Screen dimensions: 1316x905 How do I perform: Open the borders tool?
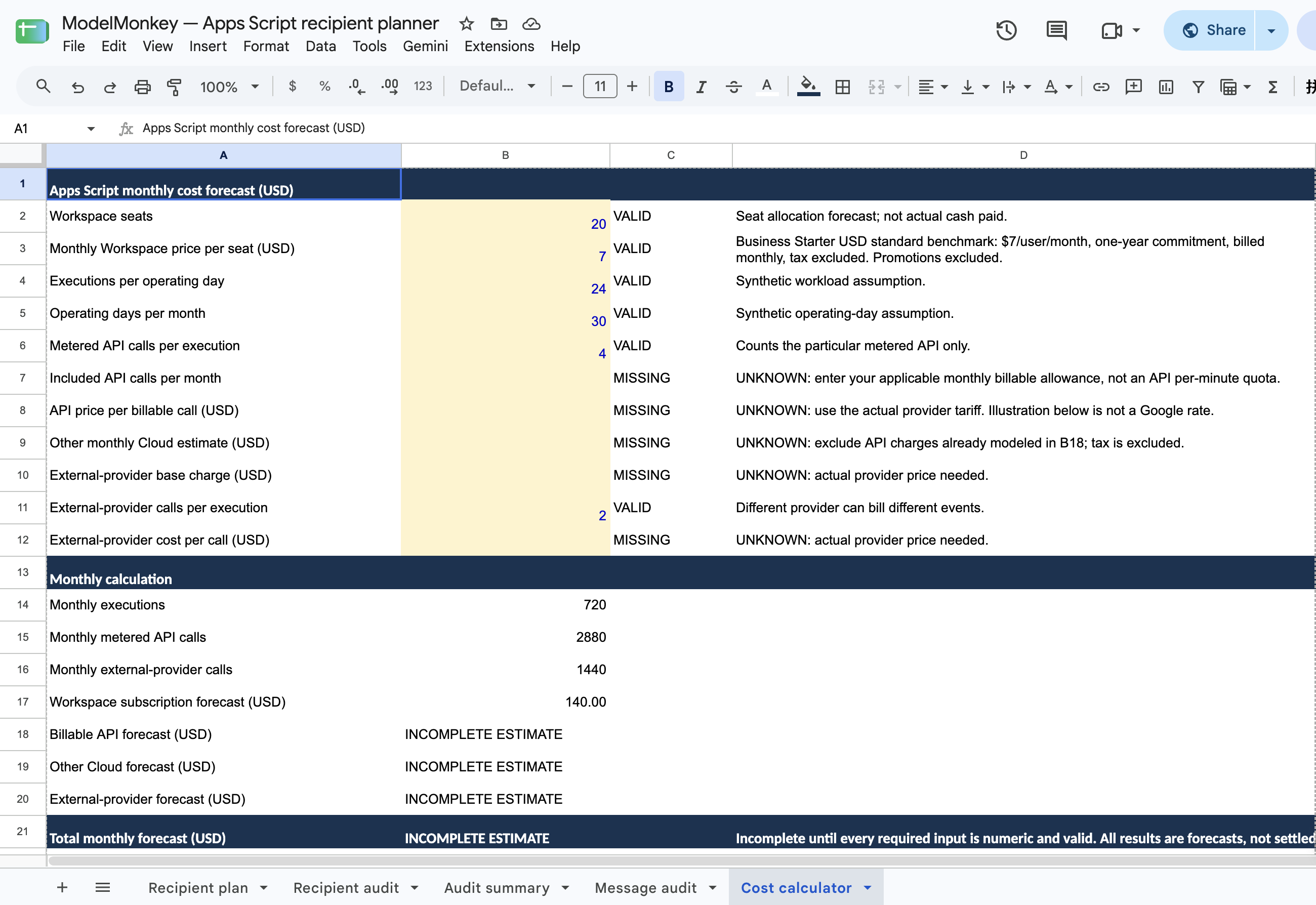842,86
